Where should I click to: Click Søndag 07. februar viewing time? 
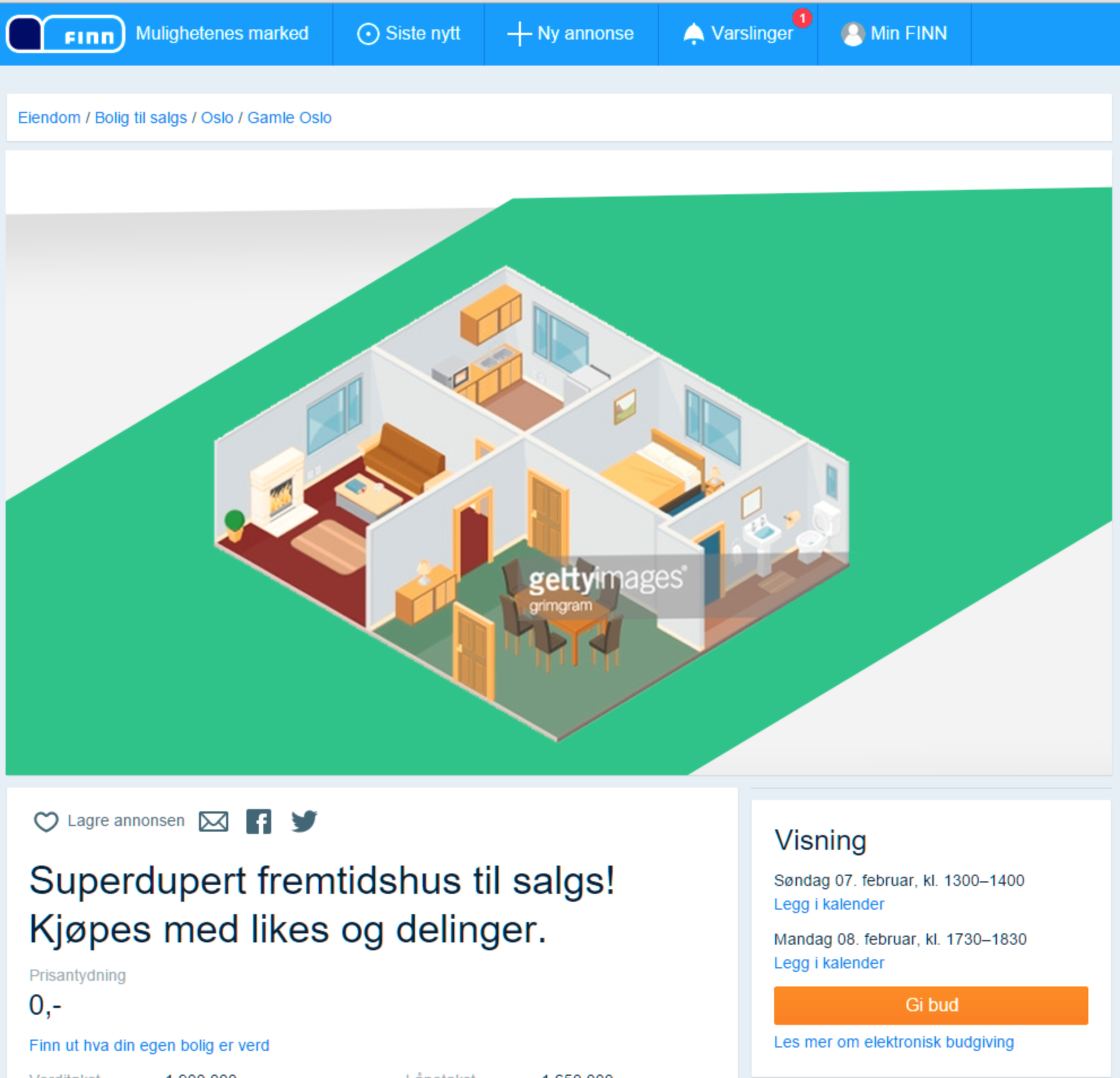[x=899, y=880]
